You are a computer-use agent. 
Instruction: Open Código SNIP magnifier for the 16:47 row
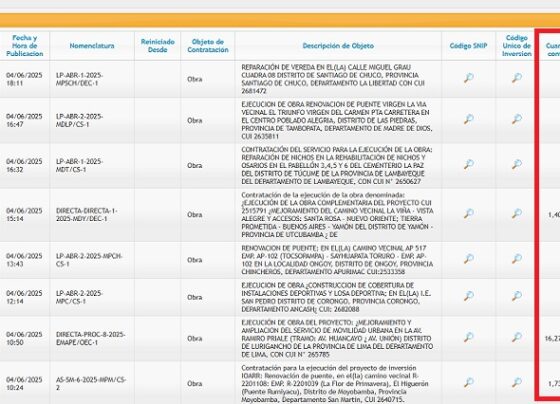click(x=469, y=119)
